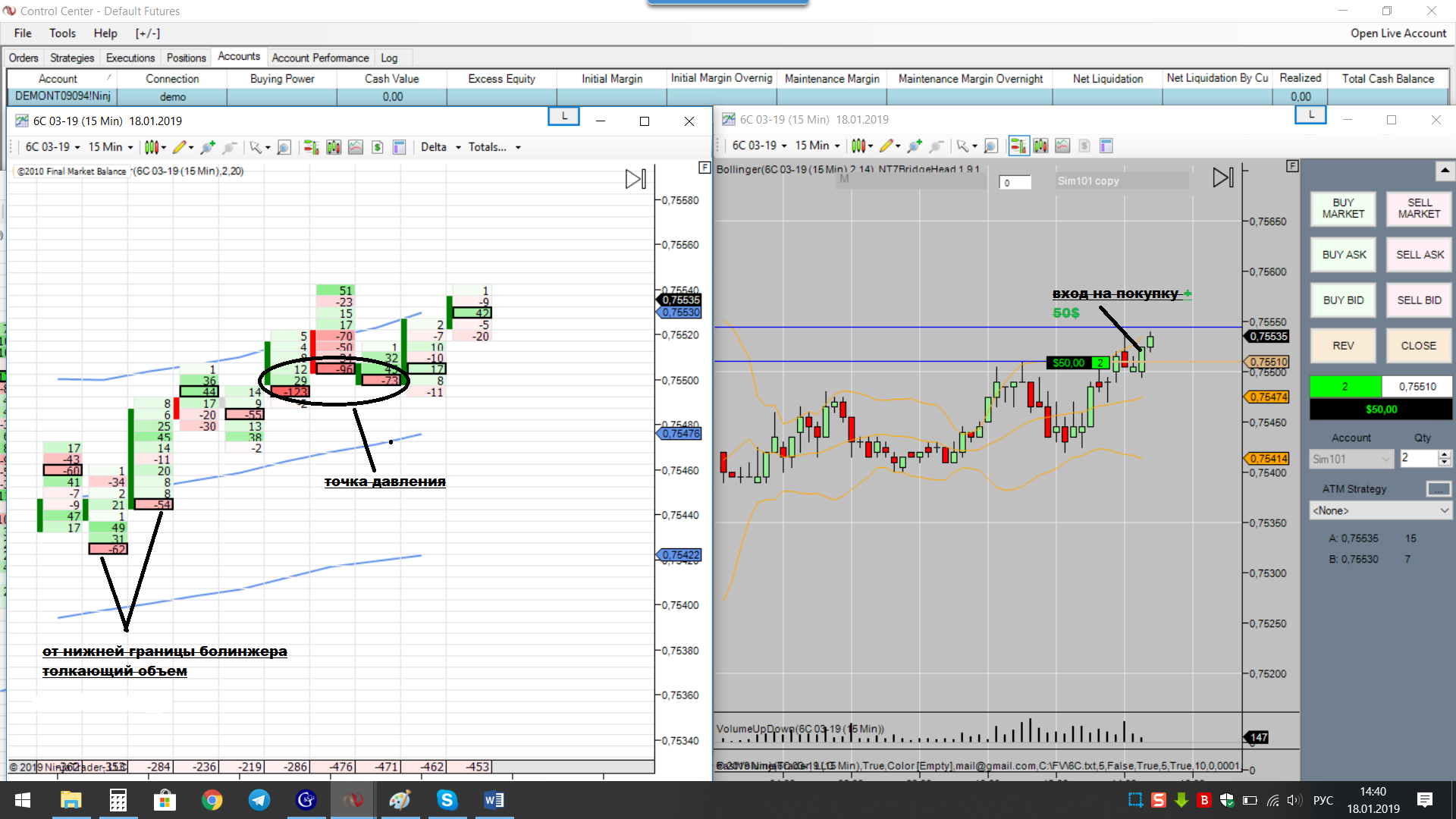The image size is (1456, 819).
Task: Click zoom frame icon in right chart toolbar
Action: (990, 146)
